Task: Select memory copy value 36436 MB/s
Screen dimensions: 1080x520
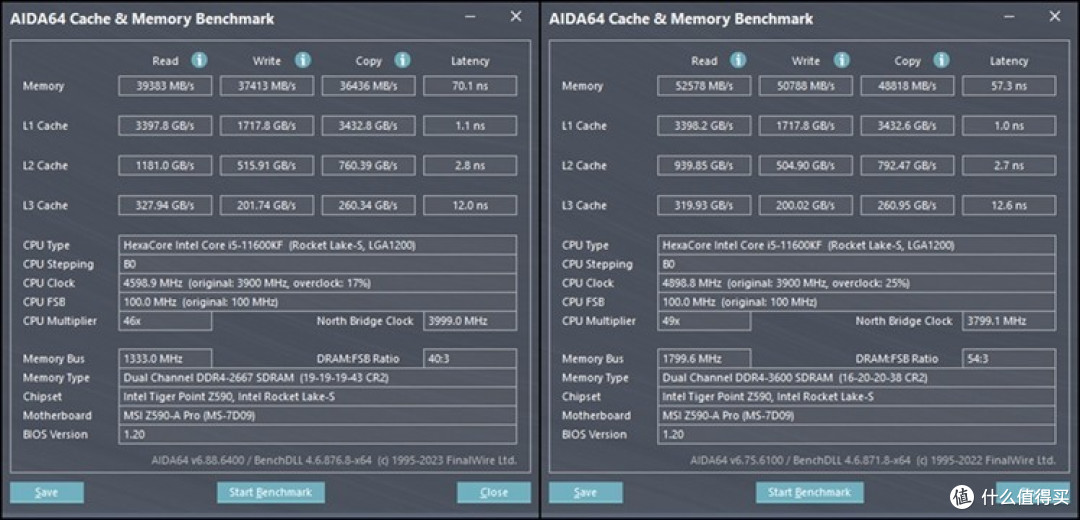Action: coord(368,86)
